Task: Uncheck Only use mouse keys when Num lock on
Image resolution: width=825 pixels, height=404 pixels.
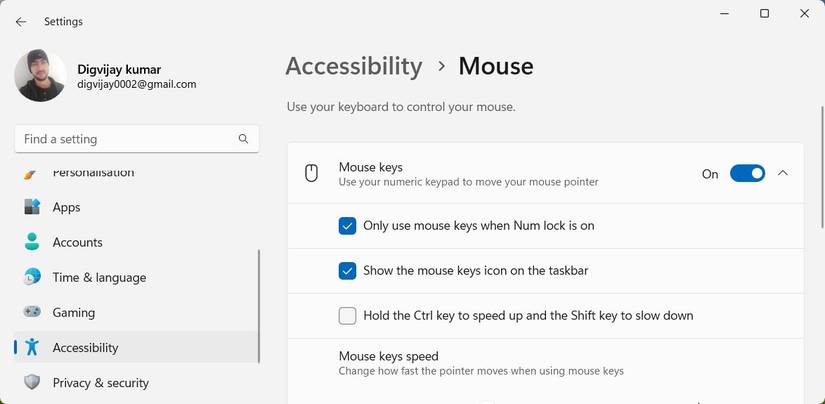Action: tap(347, 226)
